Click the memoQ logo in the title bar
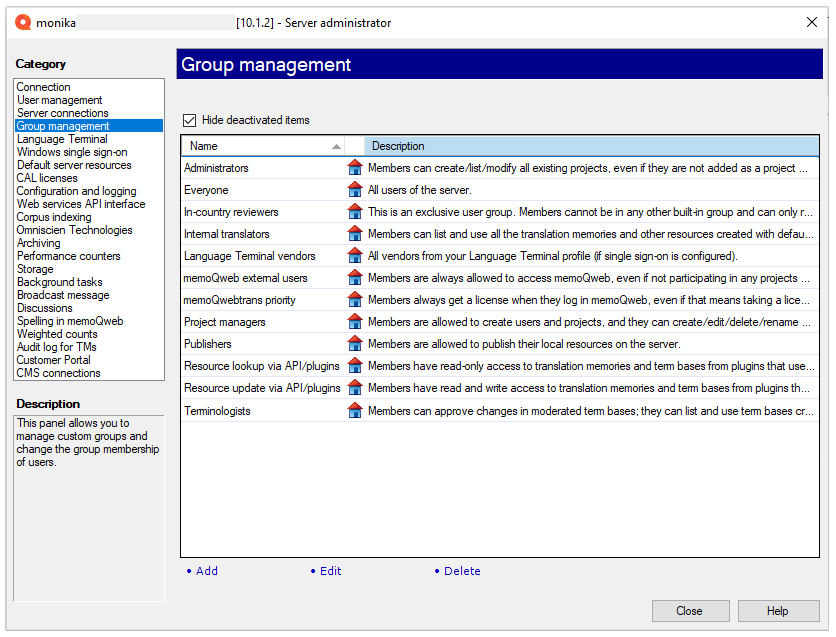 22,21
